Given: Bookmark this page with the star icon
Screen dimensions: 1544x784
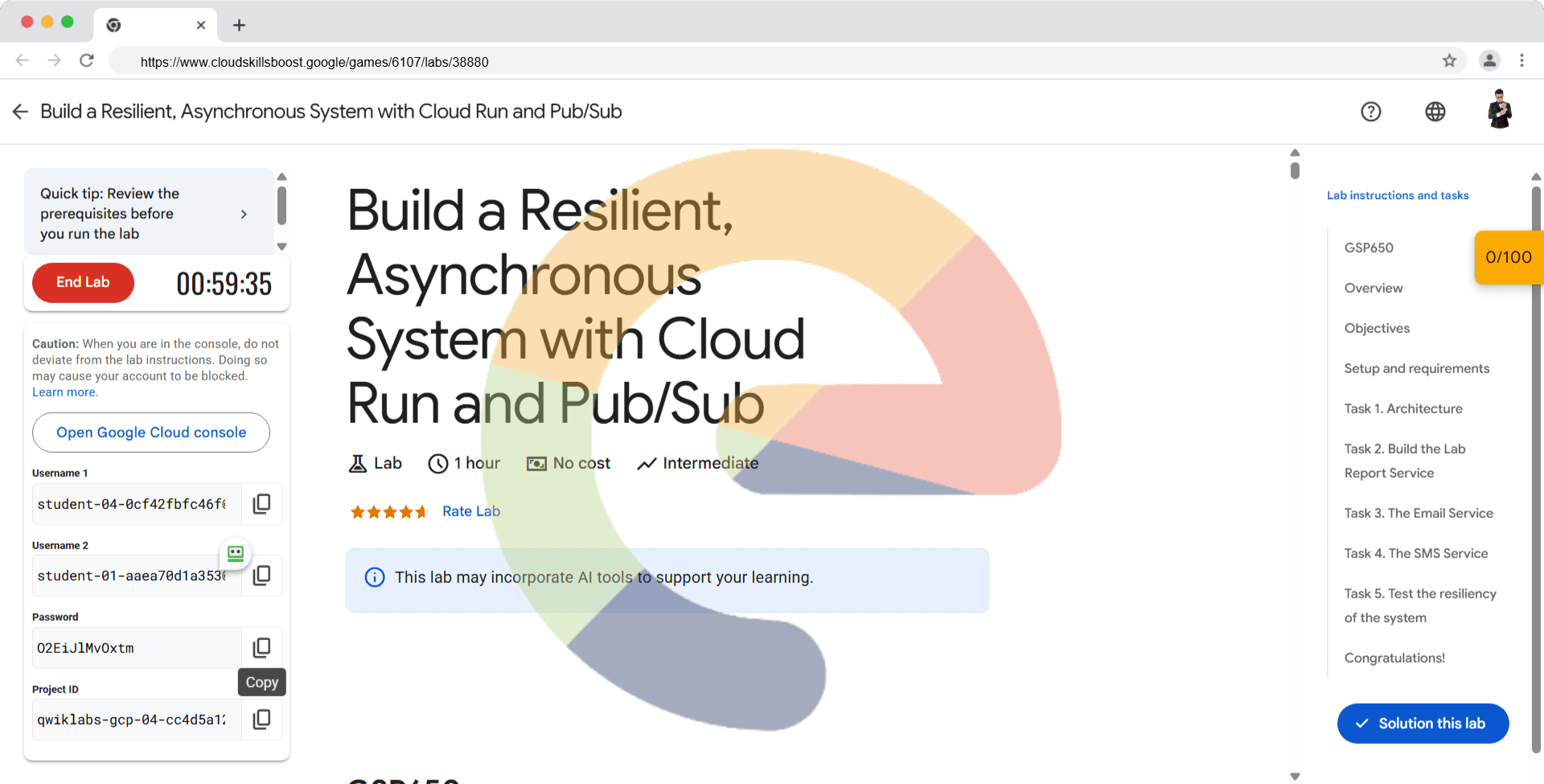Looking at the screenshot, I should click(x=1449, y=61).
